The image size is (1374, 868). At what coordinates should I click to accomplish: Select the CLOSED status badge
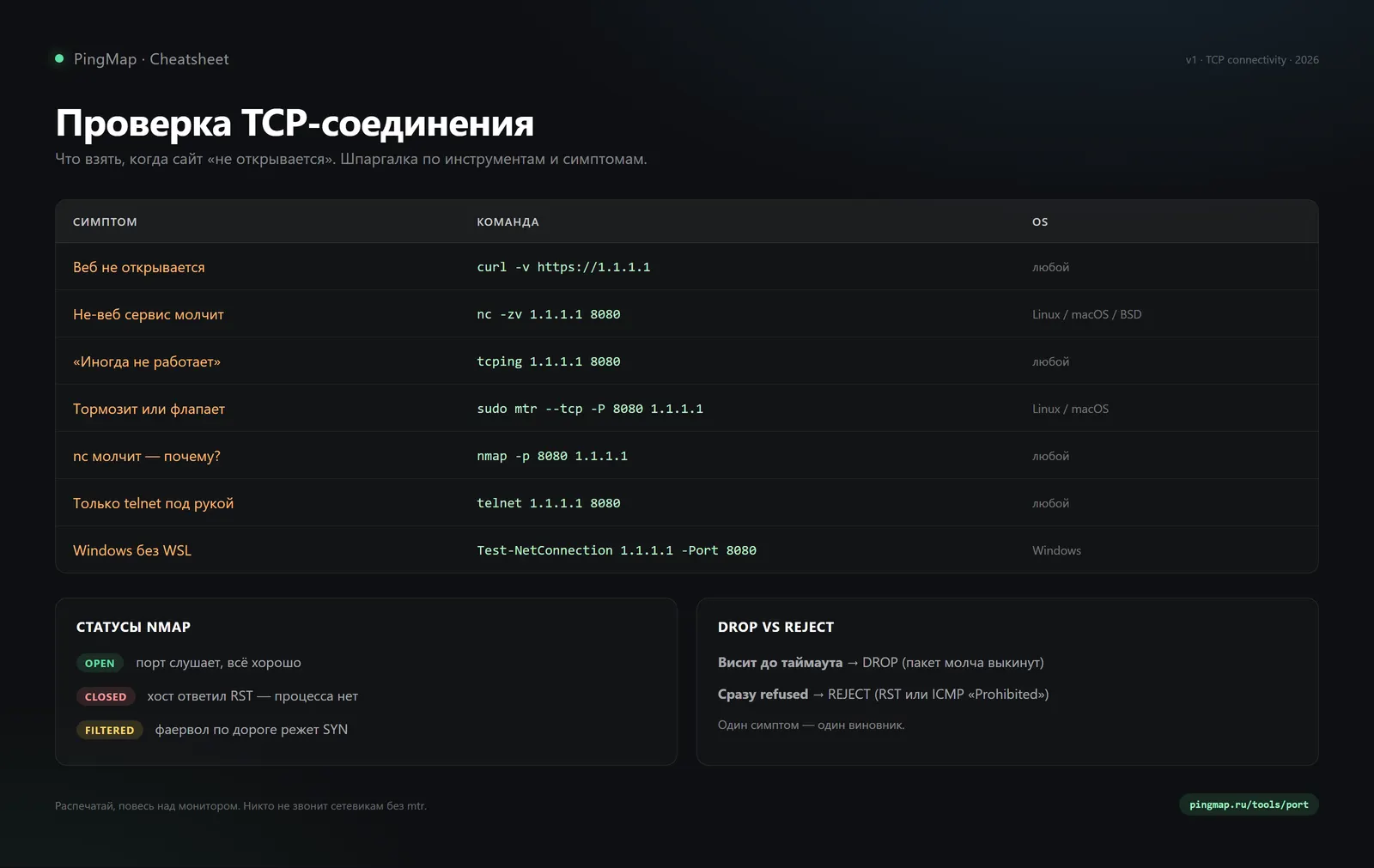(x=106, y=696)
